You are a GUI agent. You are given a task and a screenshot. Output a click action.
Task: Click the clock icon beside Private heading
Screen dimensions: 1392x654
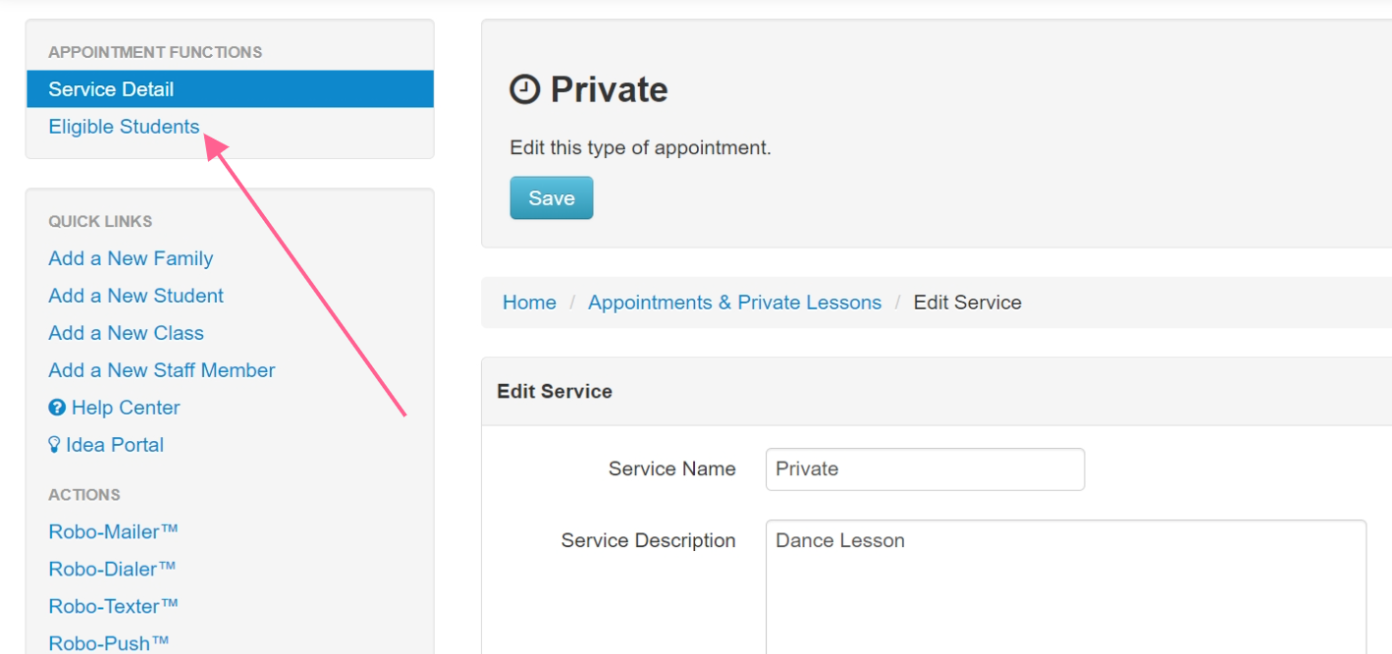[525, 90]
